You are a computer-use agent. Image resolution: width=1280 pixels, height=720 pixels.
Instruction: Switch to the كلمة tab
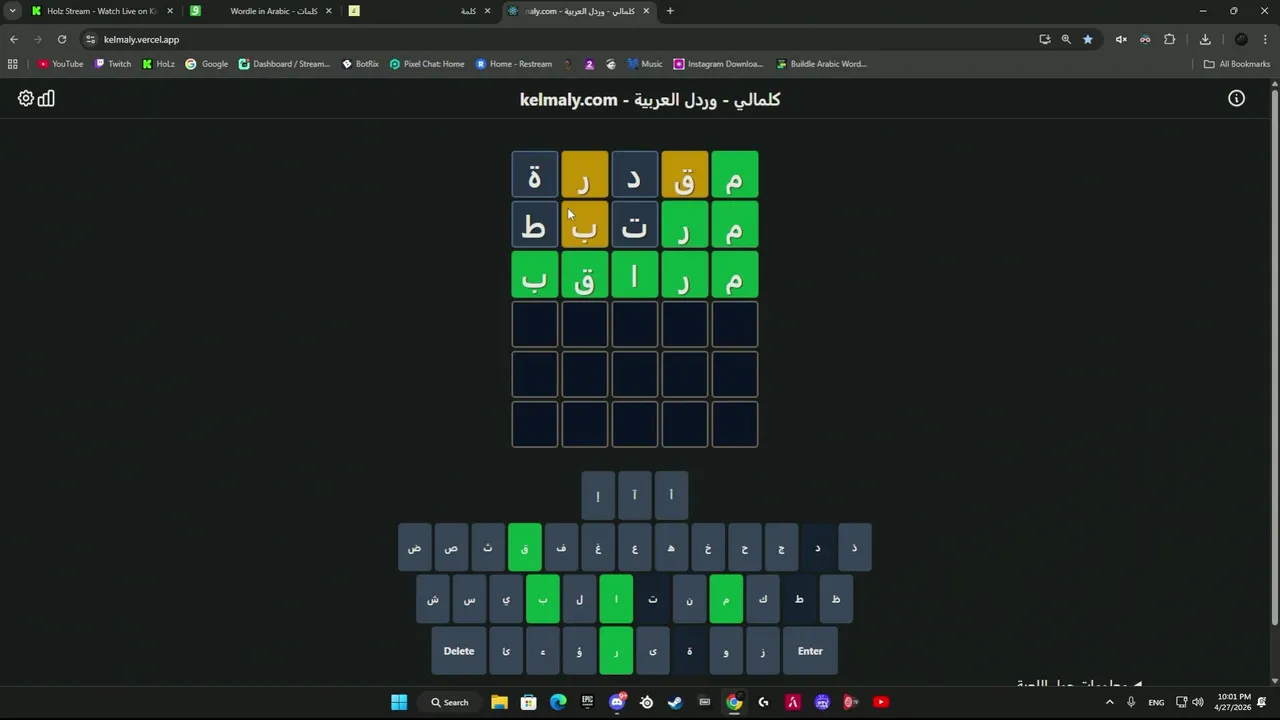[420, 11]
